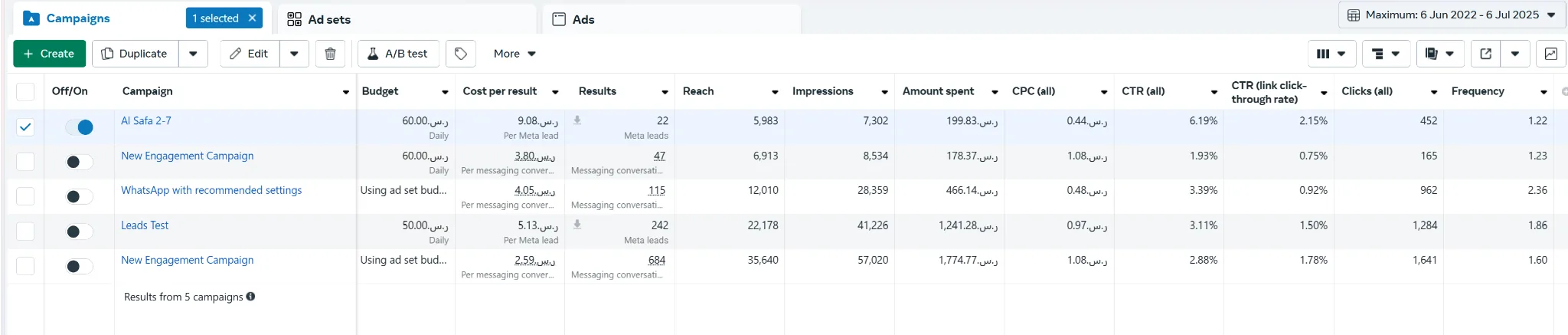The height and width of the screenshot is (335, 1568).
Task: Open the export options dropdown arrow
Action: (1515, 54)
